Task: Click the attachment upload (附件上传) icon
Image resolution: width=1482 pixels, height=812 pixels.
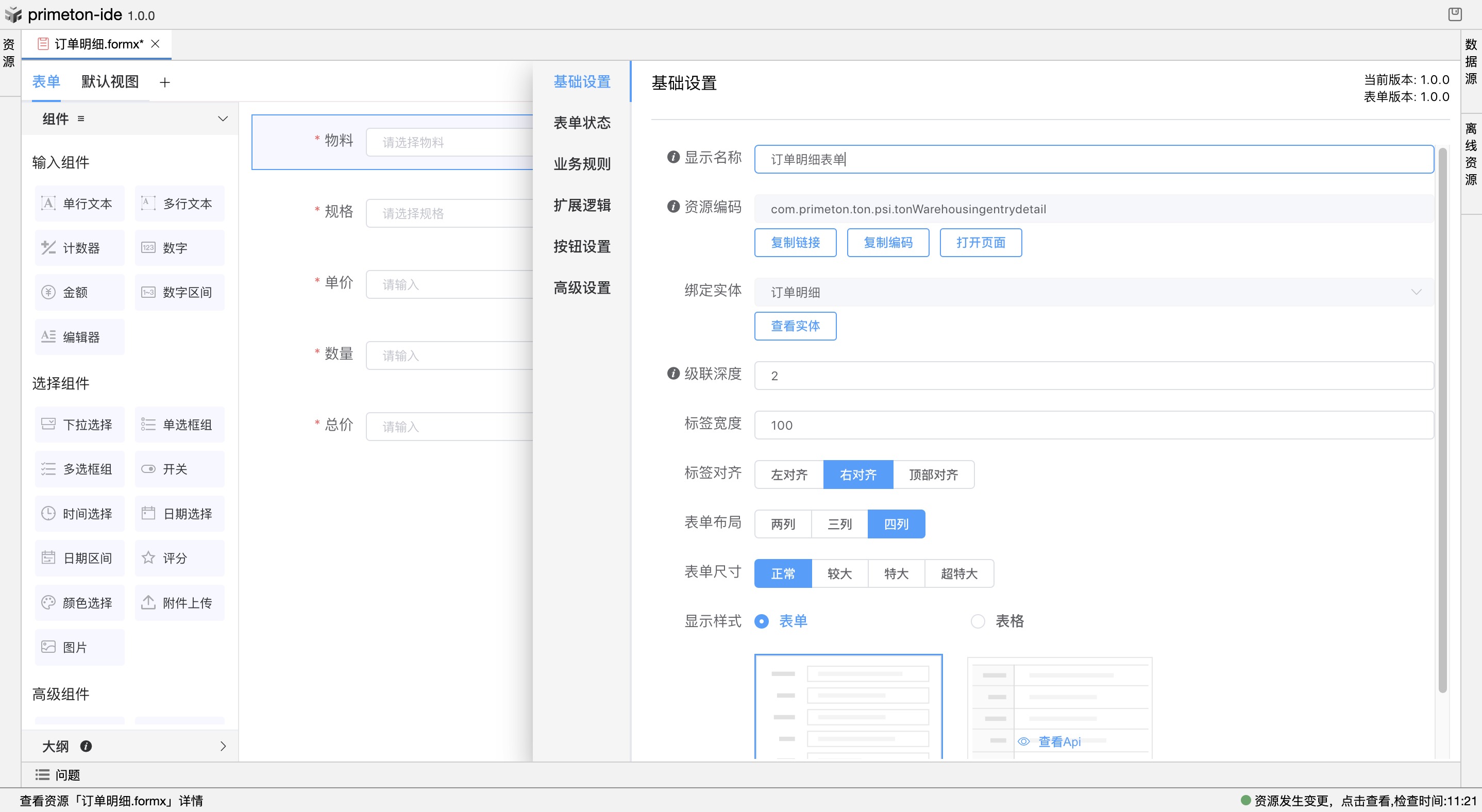Action: click(148, 603)
